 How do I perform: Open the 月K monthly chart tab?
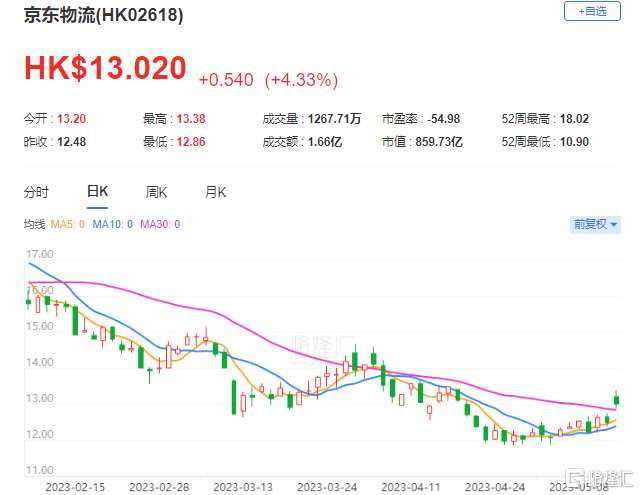[x=216, y=192]
